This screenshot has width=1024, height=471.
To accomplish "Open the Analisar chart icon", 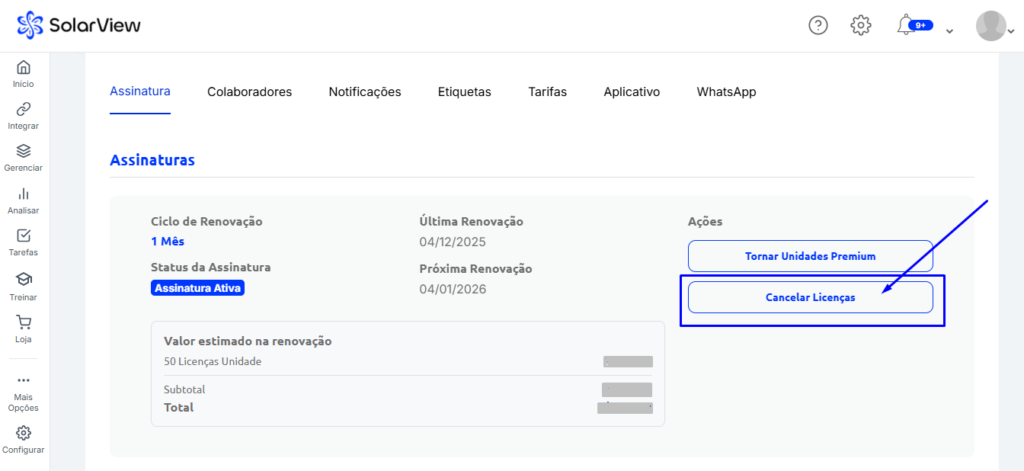I will [x=24, y=194].
